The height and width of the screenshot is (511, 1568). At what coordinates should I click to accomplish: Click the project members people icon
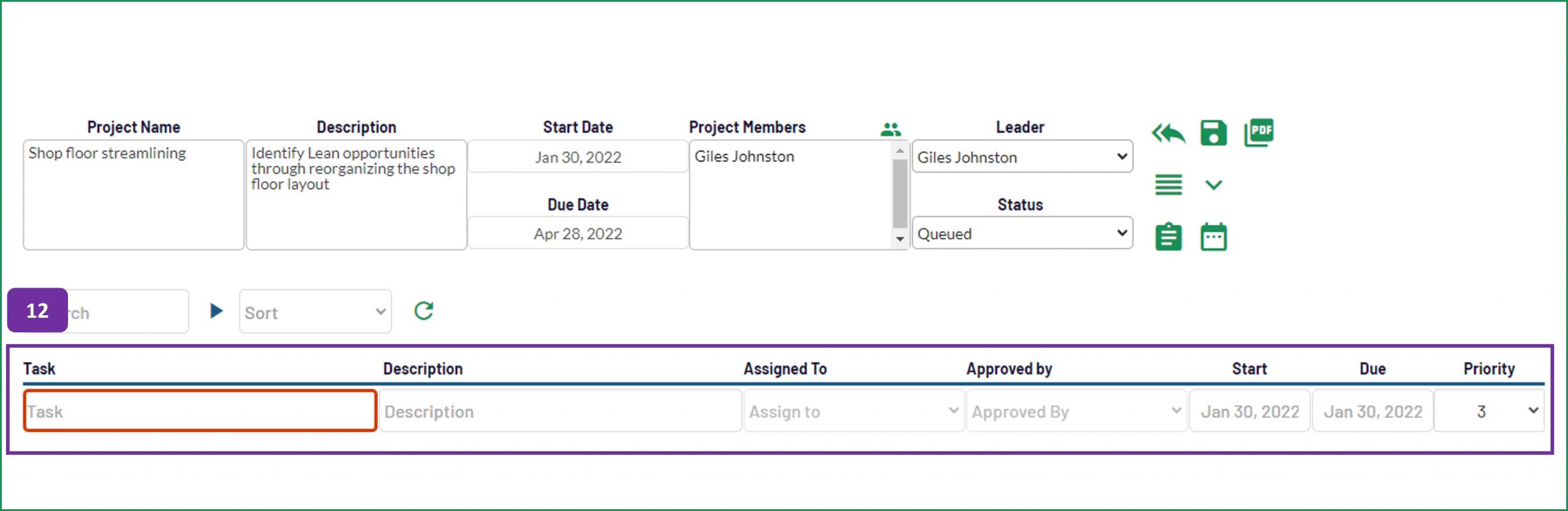[891, 129]
